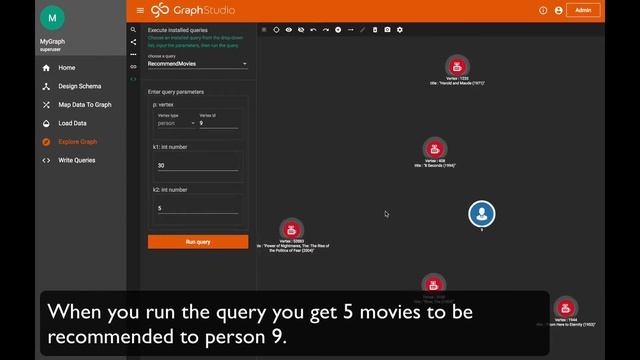This screenshot has width=640, height=360.
Task: Click the Vertex id input field
Action: click(219, 123)
